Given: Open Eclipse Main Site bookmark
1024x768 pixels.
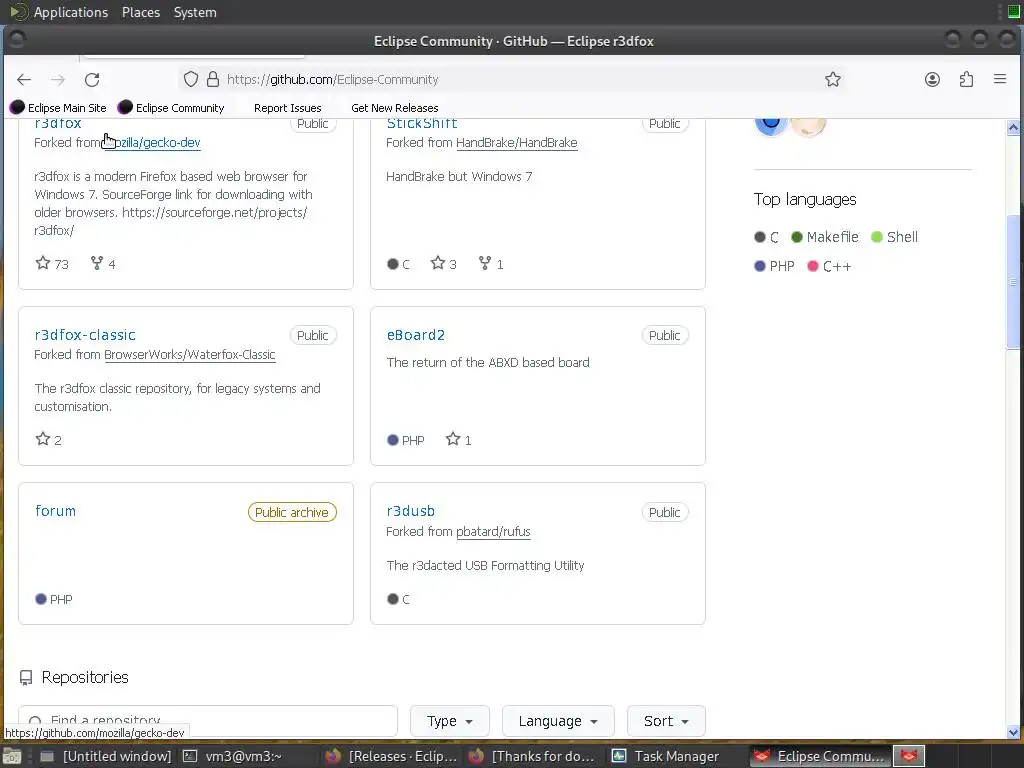Looking at the screenshot, I should (x=58, y=108).
